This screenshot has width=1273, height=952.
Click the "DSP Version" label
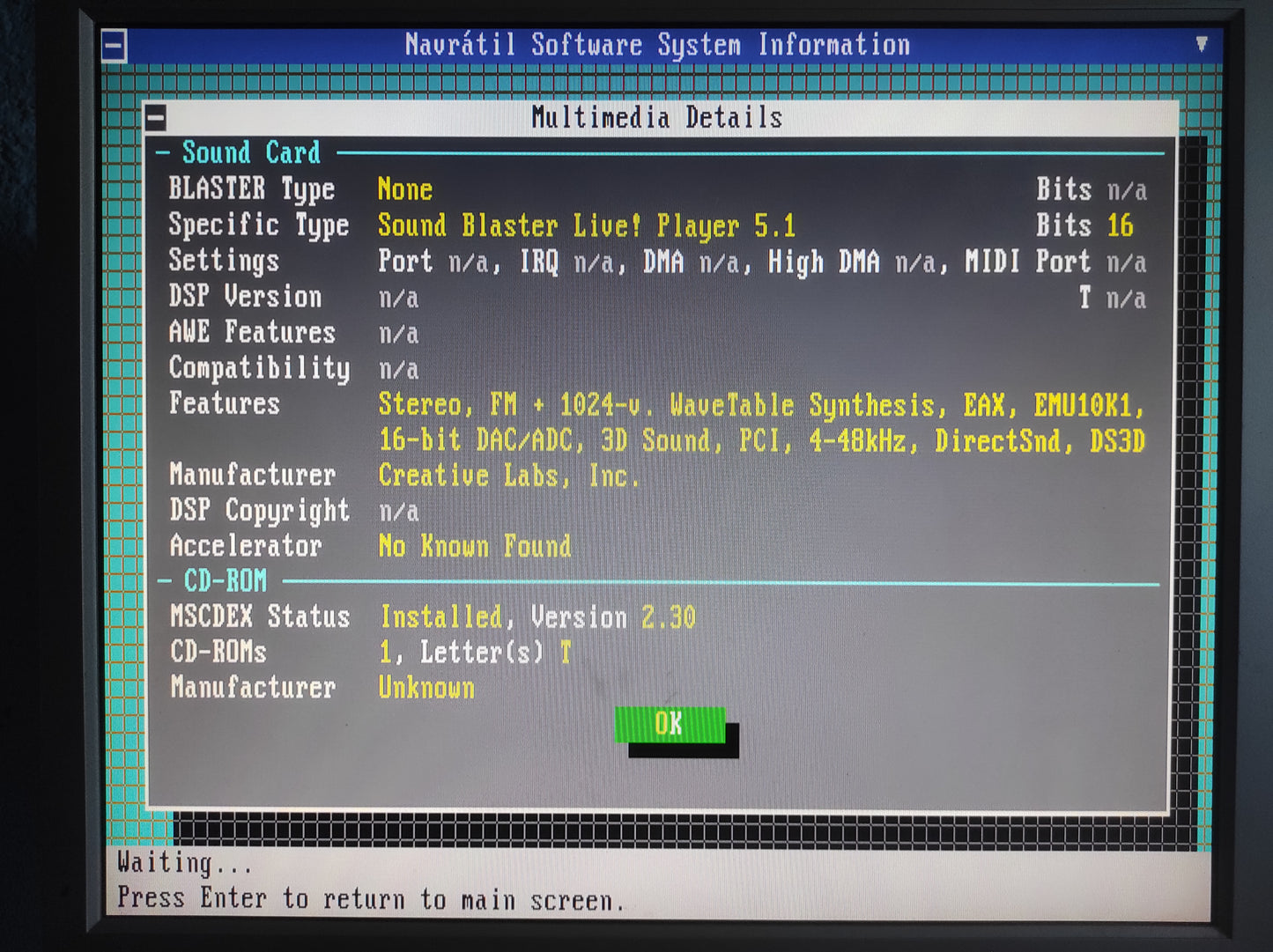coord(245,297)
